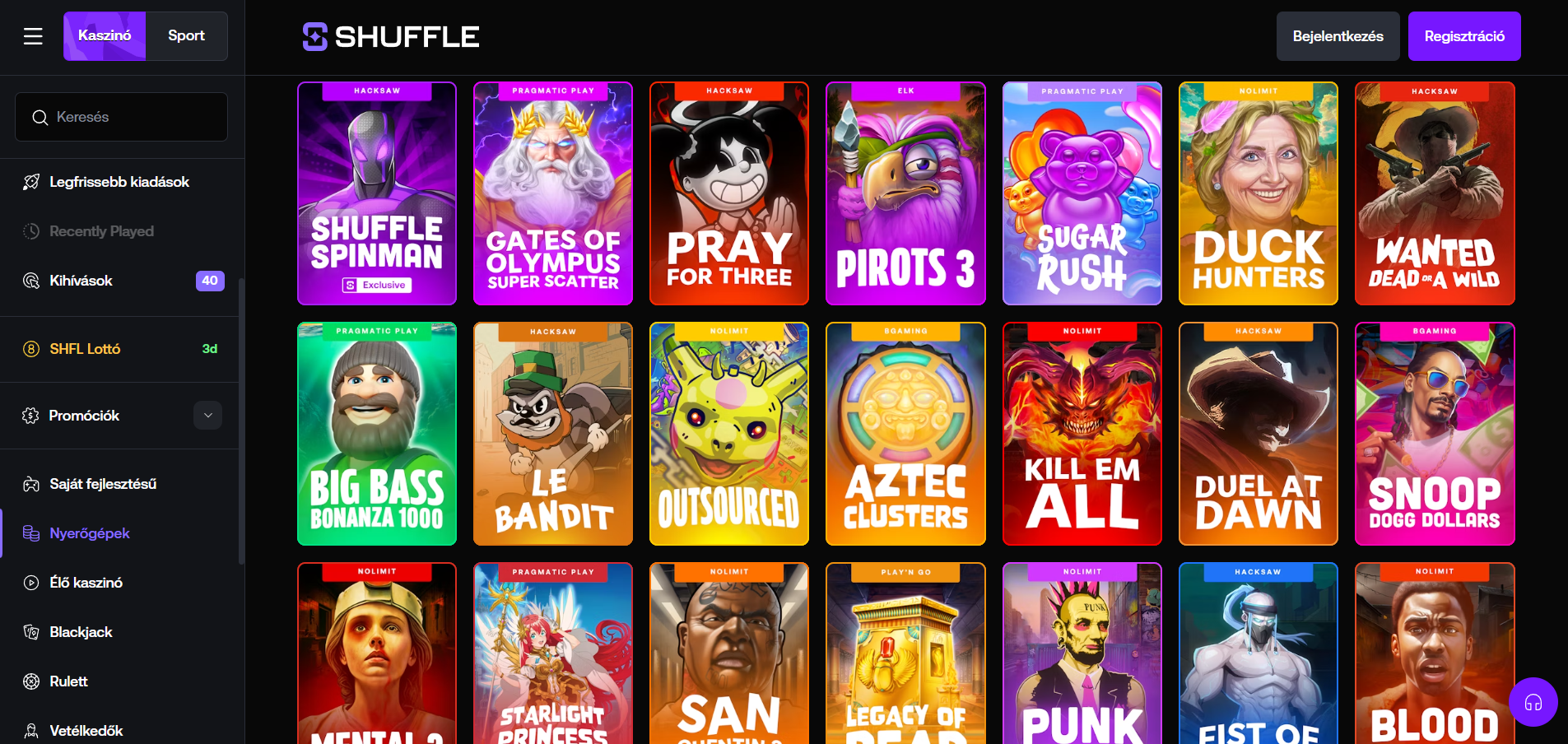
Task: Click the sidebar vertical scrollbar
Action: (241, 421)
